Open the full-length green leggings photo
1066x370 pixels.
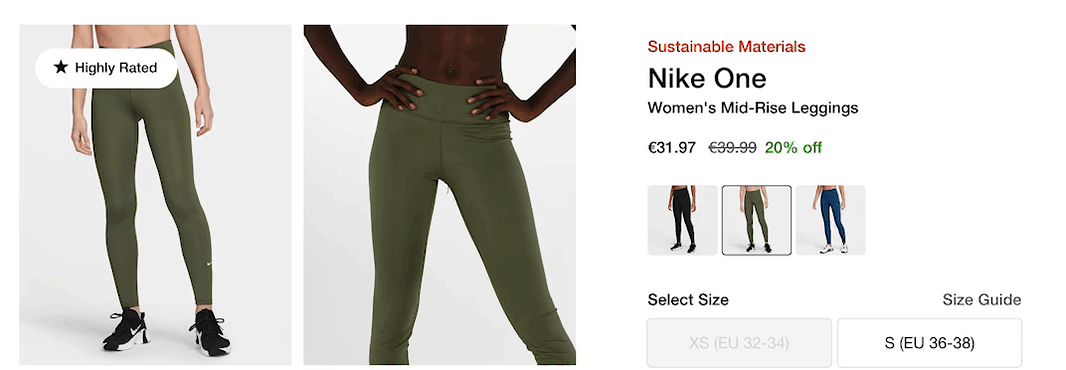tap(155, 195)
